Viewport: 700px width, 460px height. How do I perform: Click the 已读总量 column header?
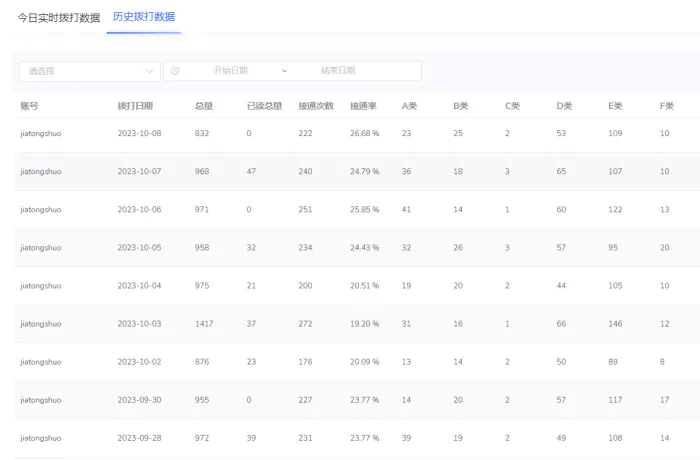[x=264, y=106]
